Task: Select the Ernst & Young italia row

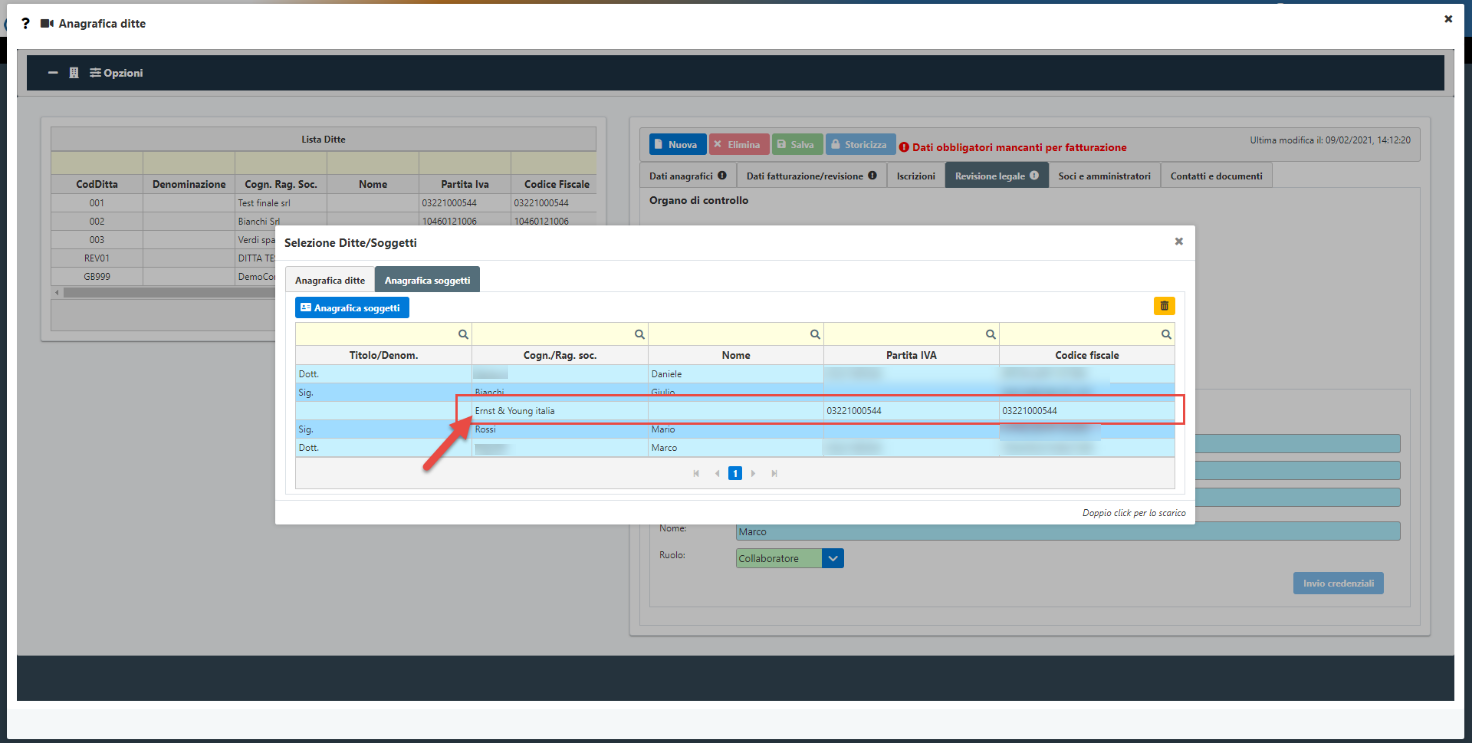Action: [x=735, y=411]
